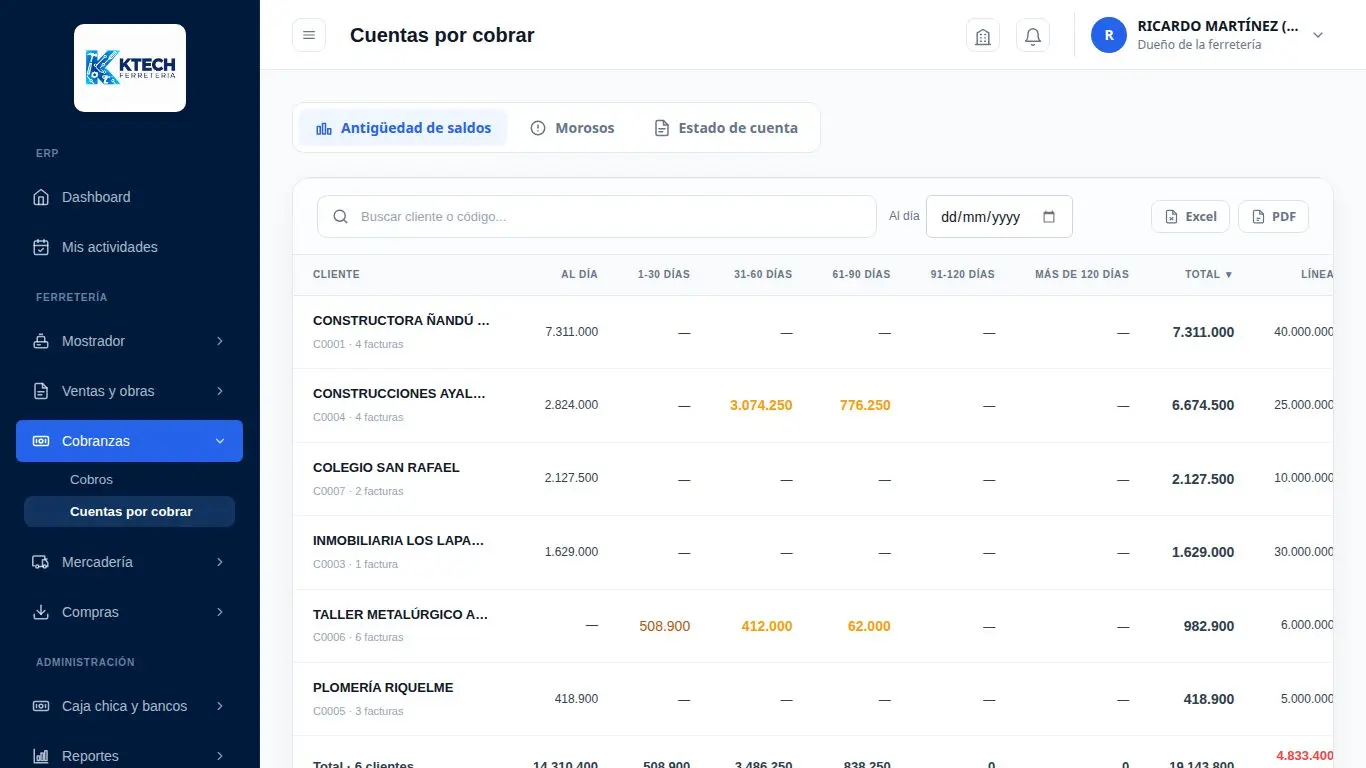Click the Cobranzas money icon
This screenshot has height=768, width=1366.
tap(41, 441)
